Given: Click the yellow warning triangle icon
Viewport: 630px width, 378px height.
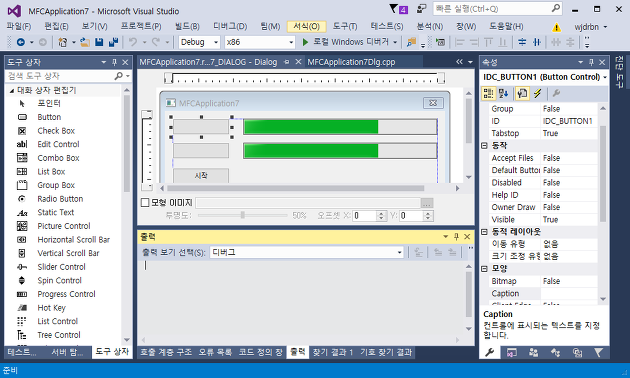Looking at the screenshot, I should coord(556,27).
